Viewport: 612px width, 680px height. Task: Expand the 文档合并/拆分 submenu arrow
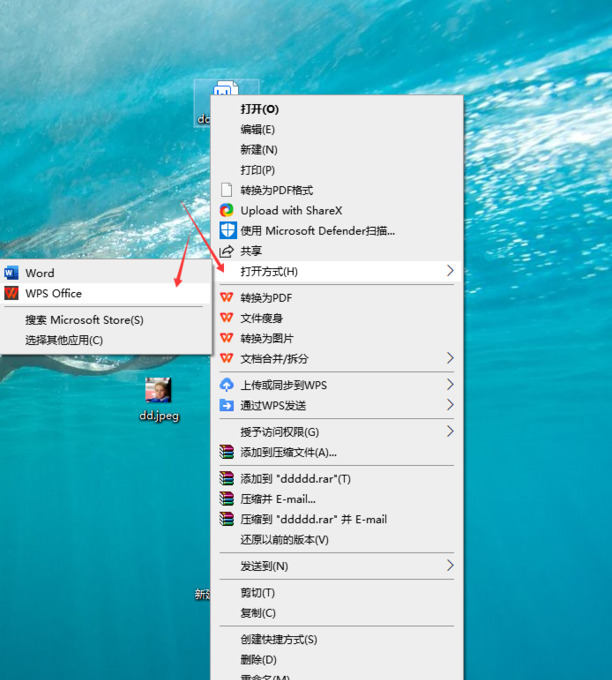450,358
